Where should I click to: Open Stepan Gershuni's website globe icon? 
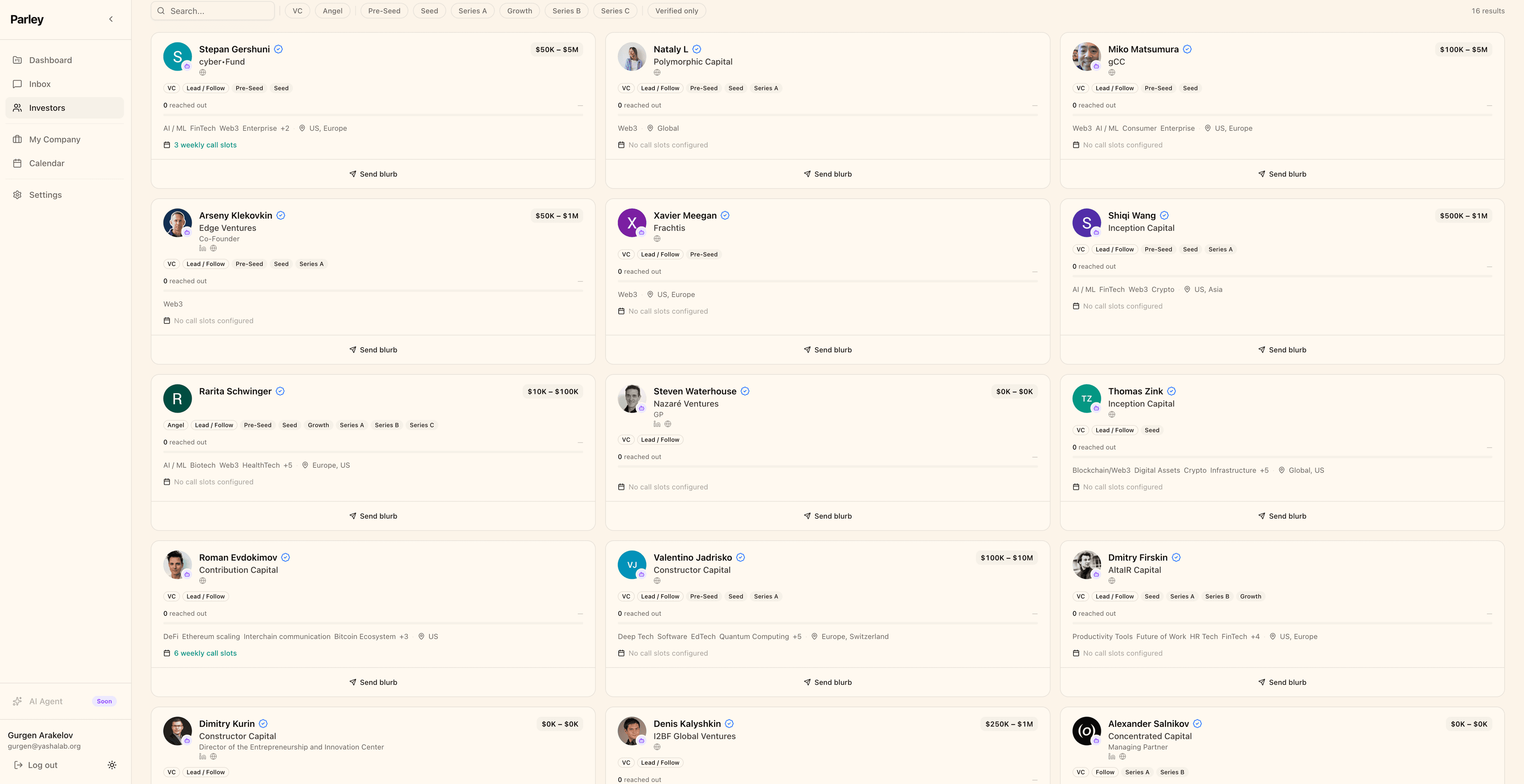click(x=202, y=73)
